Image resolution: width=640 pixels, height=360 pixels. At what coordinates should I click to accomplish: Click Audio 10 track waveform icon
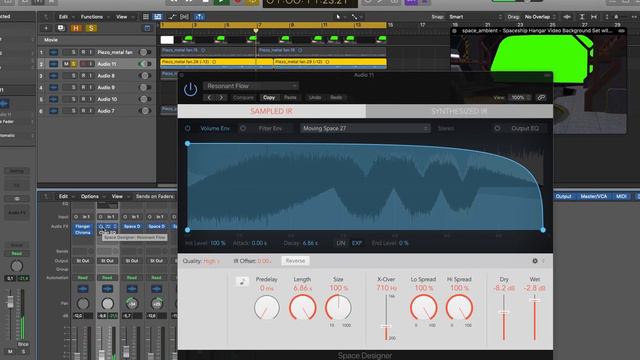[x=53, y=99]
